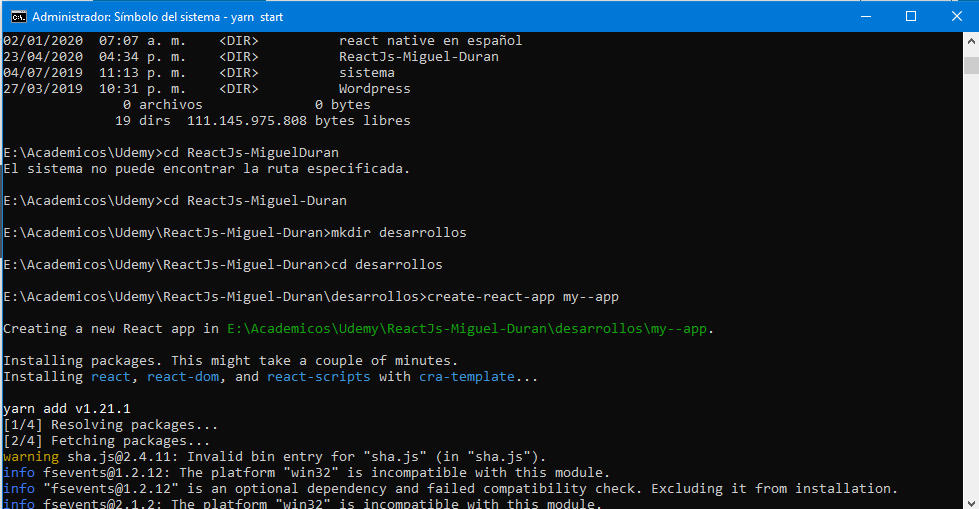The image size is (979, 509).
Task: Click the yellow "warning" label
Action: click(31, 457)
